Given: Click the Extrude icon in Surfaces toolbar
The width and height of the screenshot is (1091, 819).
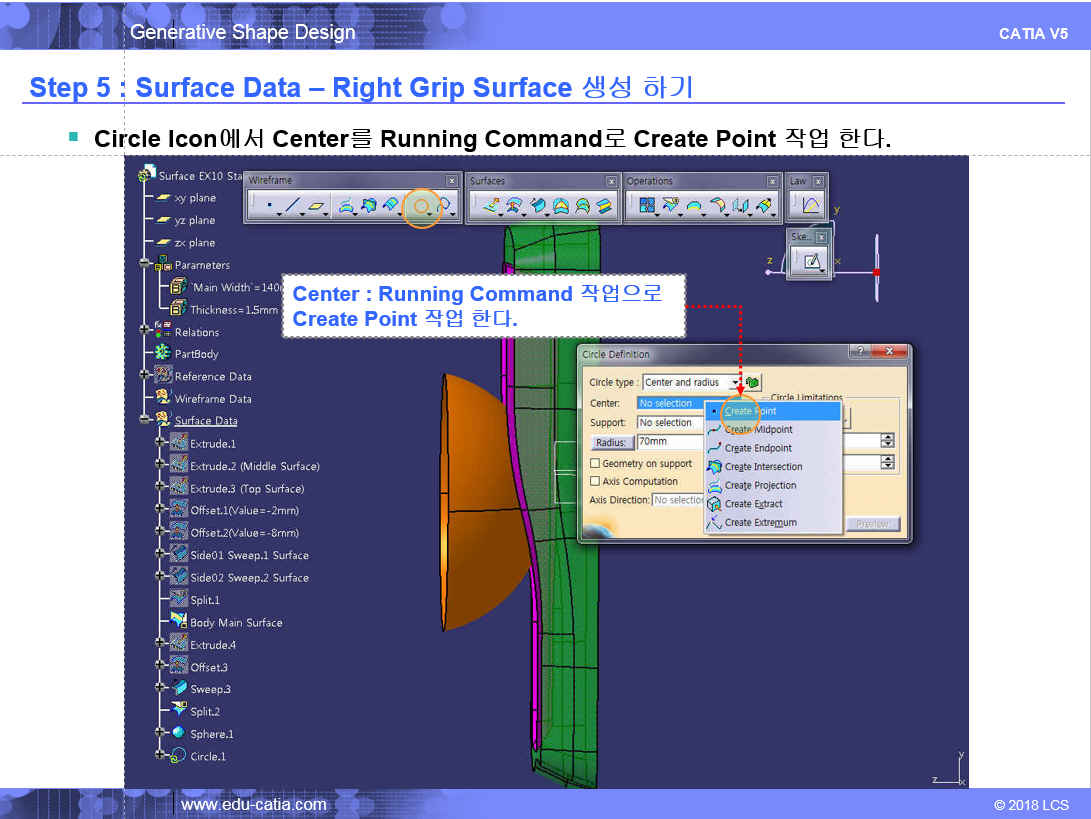Looking at the screenshot, I should click(x=490, y=207).
